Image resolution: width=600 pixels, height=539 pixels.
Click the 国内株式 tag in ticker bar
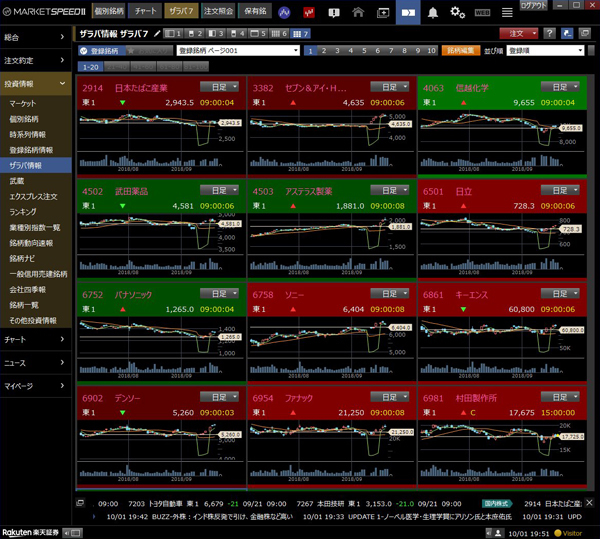point(496,503)
